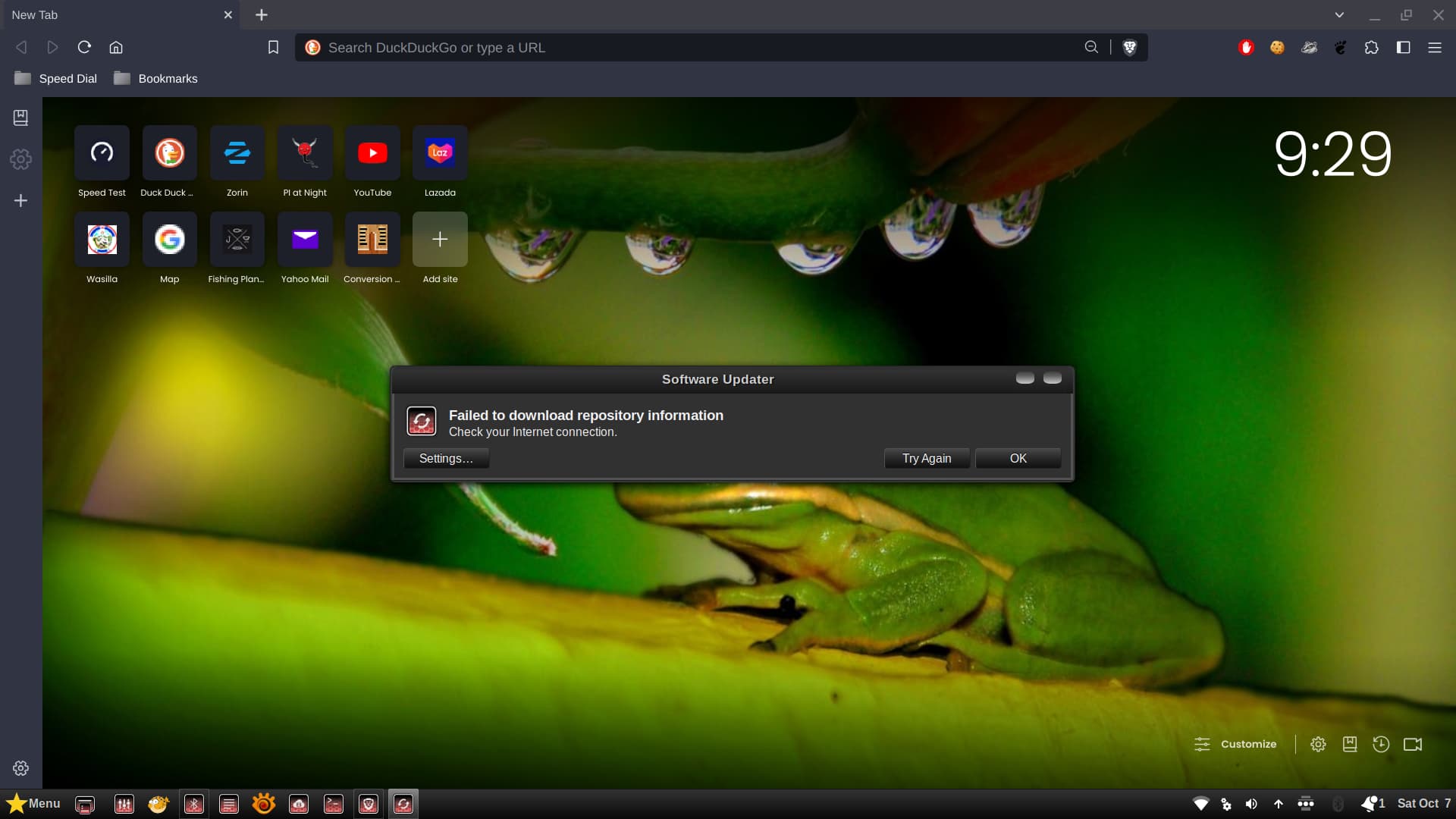Open the sidebar gear item near the top
This screenshot has height=819, width=1456.
click(20, 159)
